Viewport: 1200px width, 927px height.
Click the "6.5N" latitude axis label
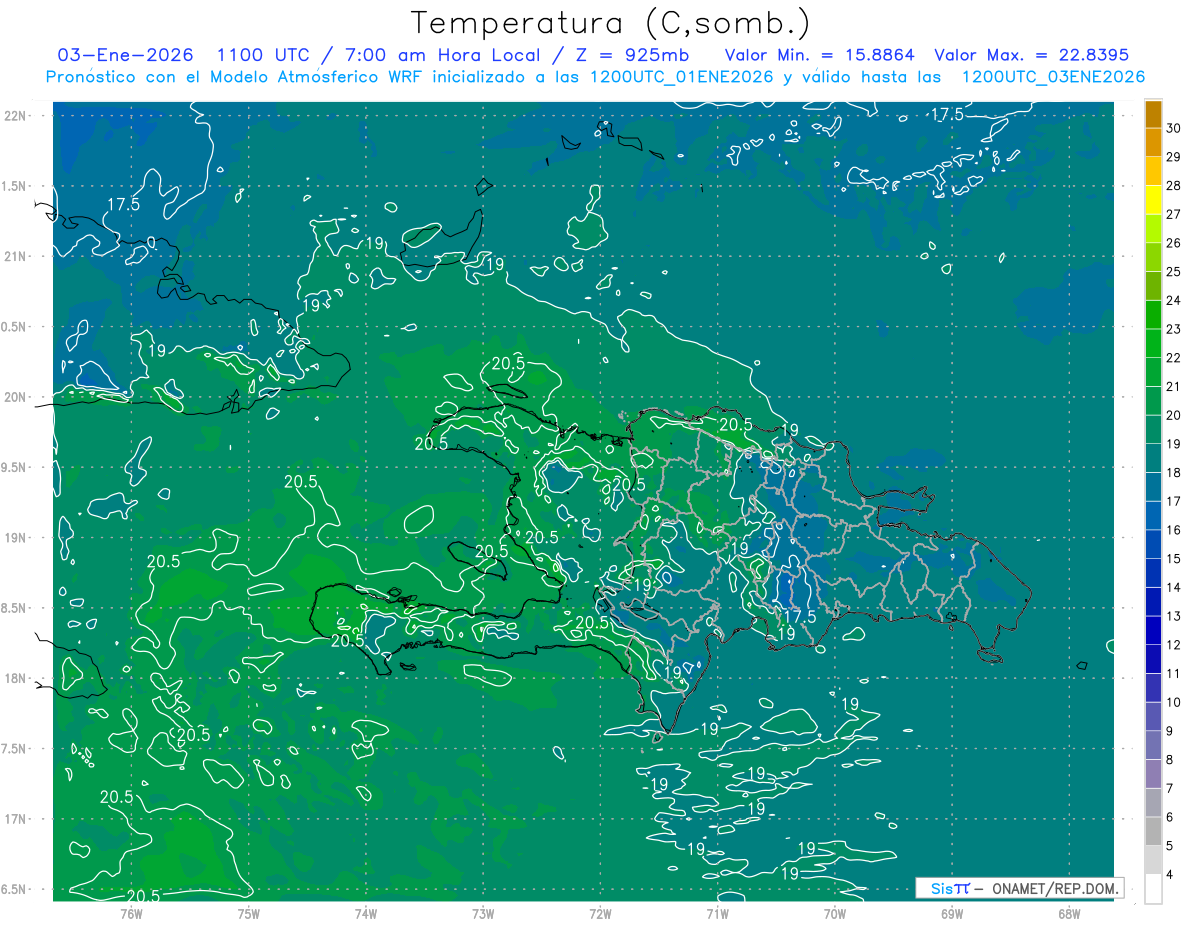(x=14, y=889)
